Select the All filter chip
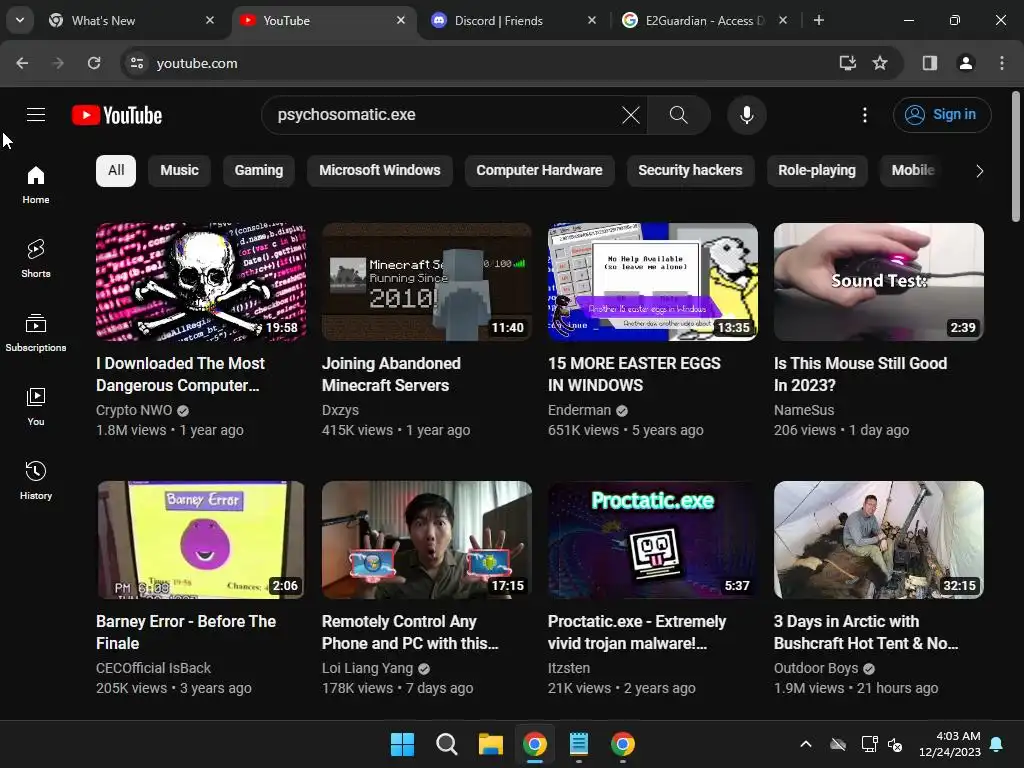Image resolution: width=1024 pixels, height=768 pixels. click(116, 170)
